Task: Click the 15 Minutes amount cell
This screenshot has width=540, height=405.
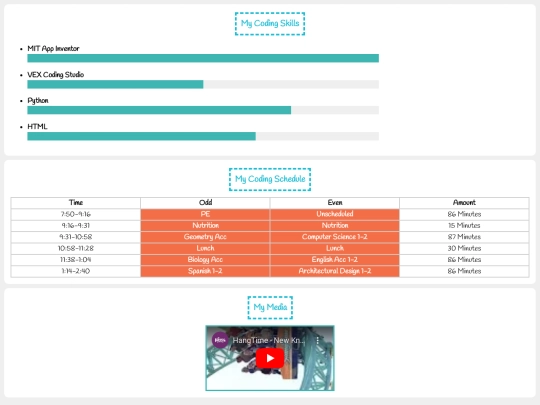Action: tap(464, 226)
